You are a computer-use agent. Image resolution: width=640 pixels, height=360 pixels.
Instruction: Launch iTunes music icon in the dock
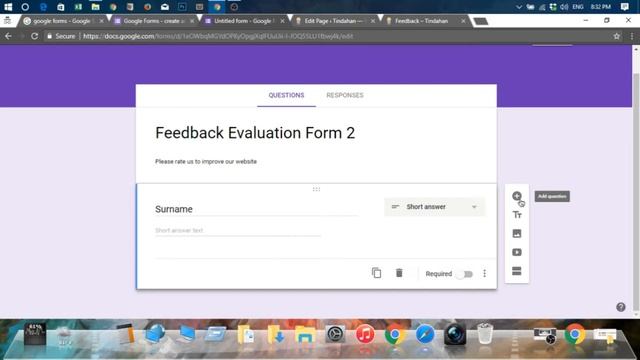(x=365, y=334)
